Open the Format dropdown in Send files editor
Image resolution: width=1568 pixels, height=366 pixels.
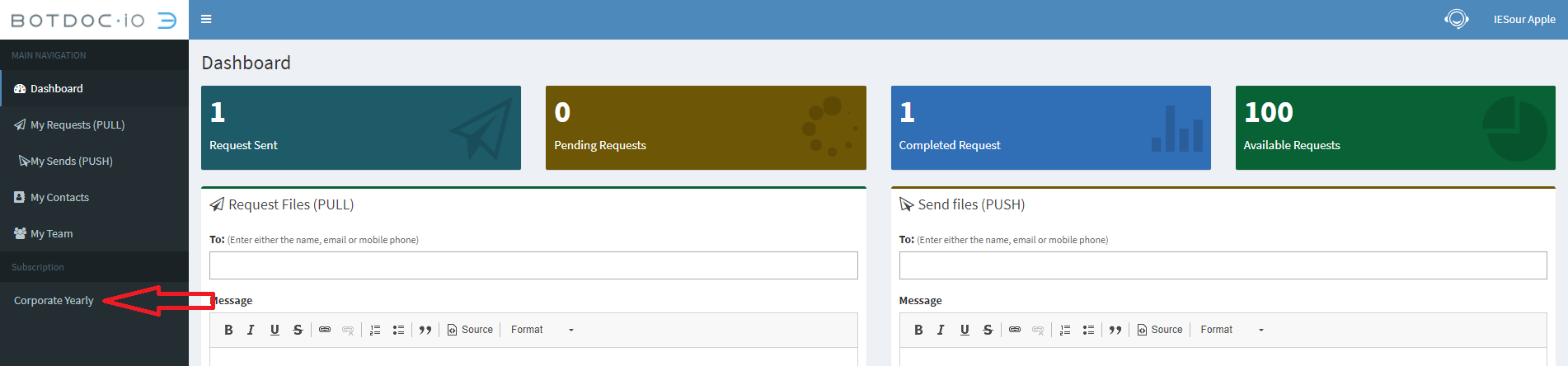pos(1232,330)
